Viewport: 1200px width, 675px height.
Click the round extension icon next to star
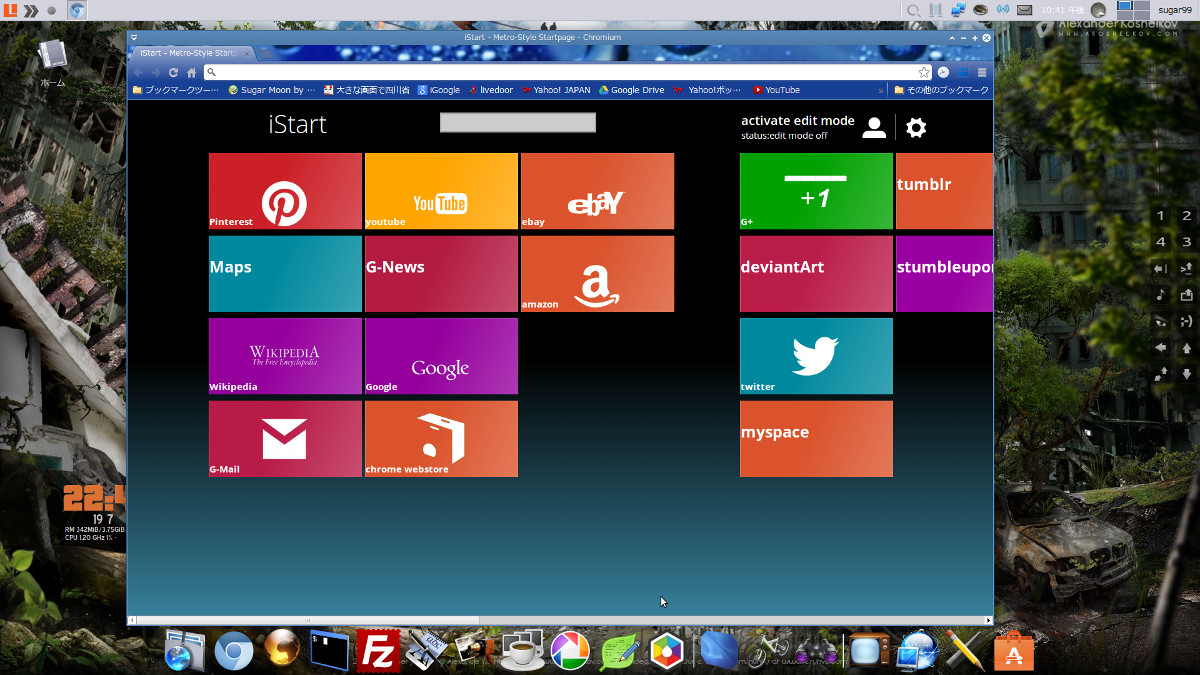point(943,72)
